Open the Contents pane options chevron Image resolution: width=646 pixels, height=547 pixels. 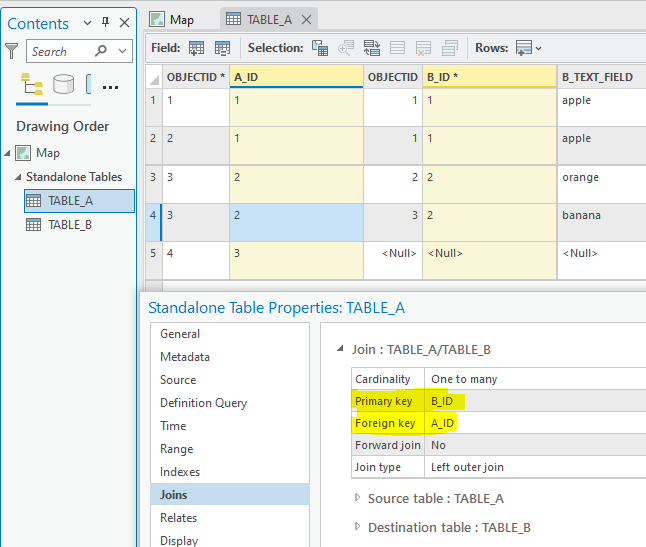(x=87, y=23)
